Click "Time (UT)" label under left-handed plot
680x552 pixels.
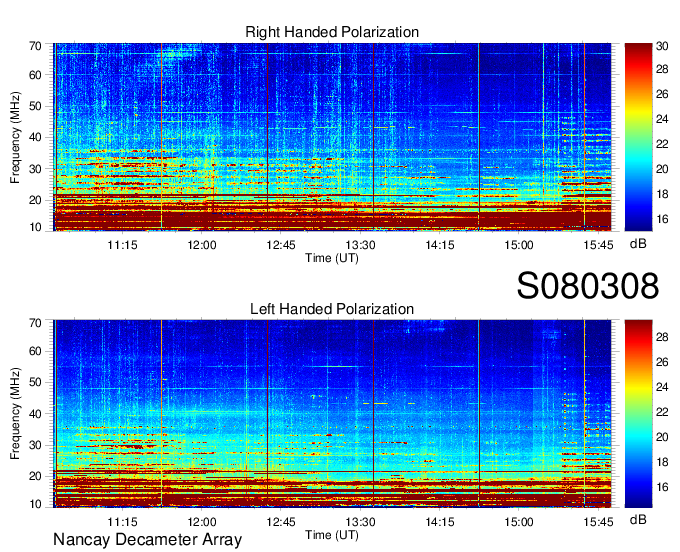pos(332,535)
